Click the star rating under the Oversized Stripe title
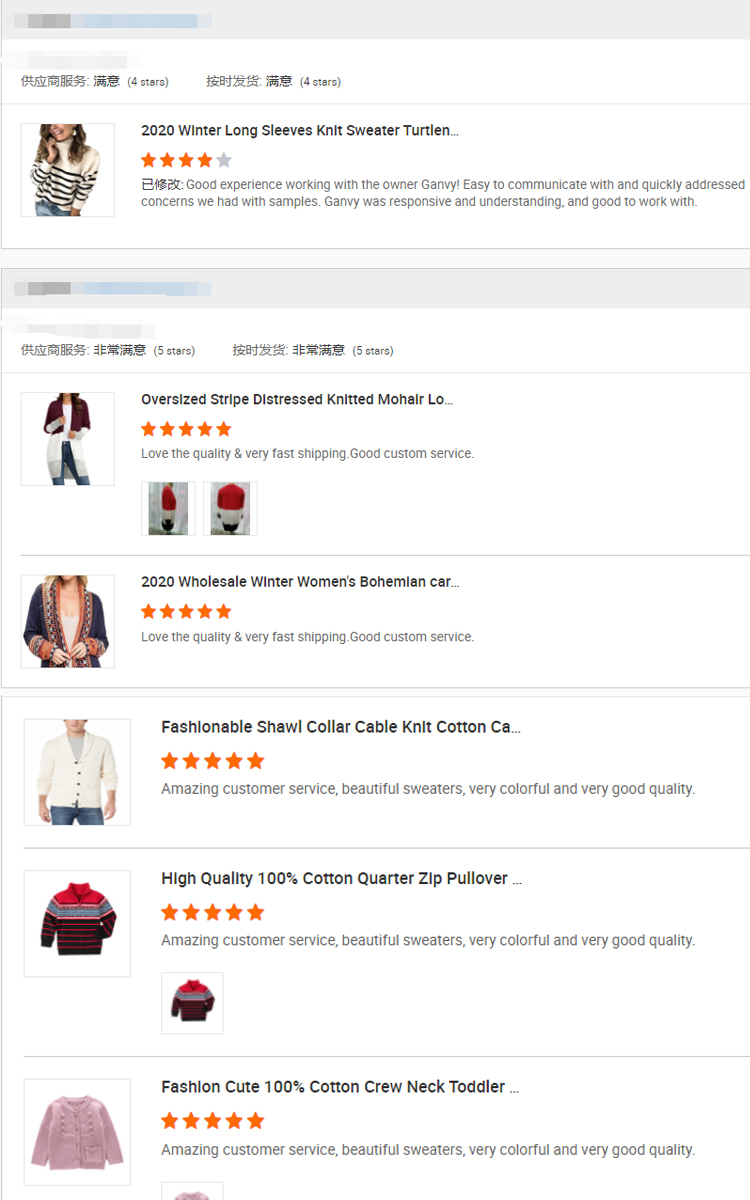The width and height of the screenshot is (750, 1200). [186, 429]
